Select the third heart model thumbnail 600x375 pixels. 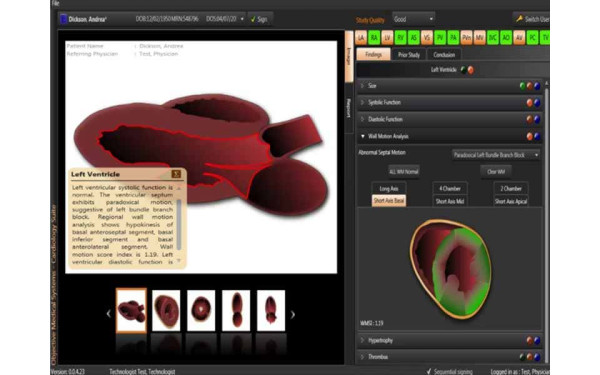201,310
